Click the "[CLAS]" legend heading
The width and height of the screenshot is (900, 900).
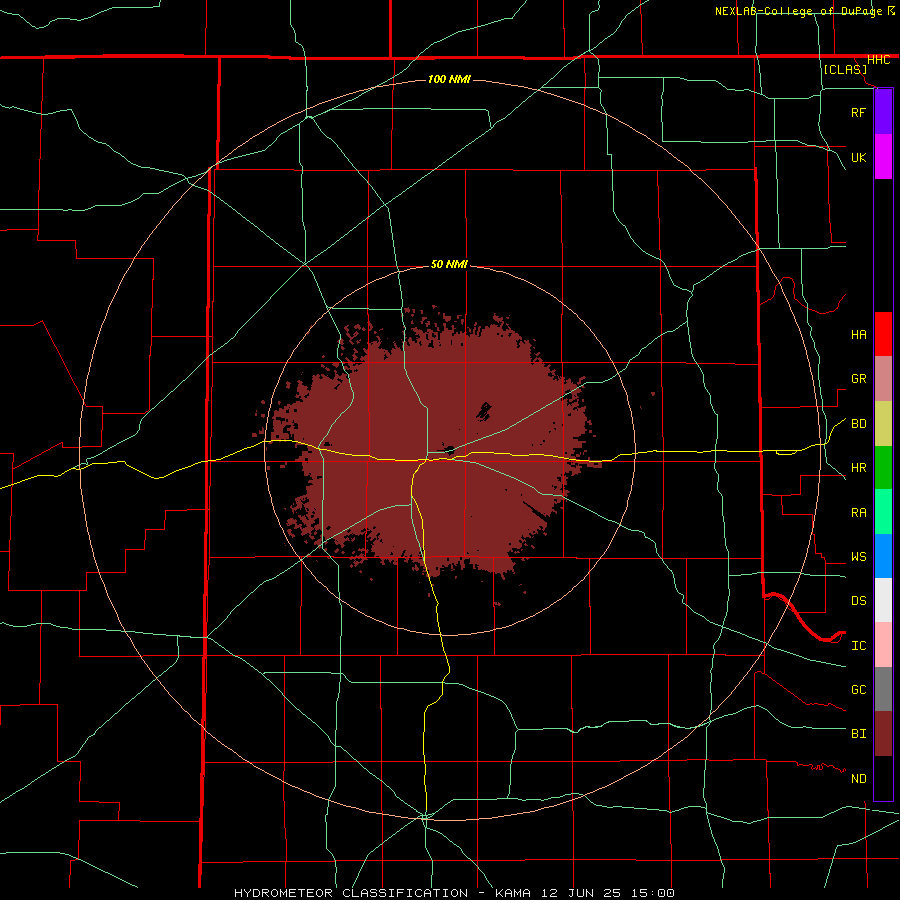845,69
